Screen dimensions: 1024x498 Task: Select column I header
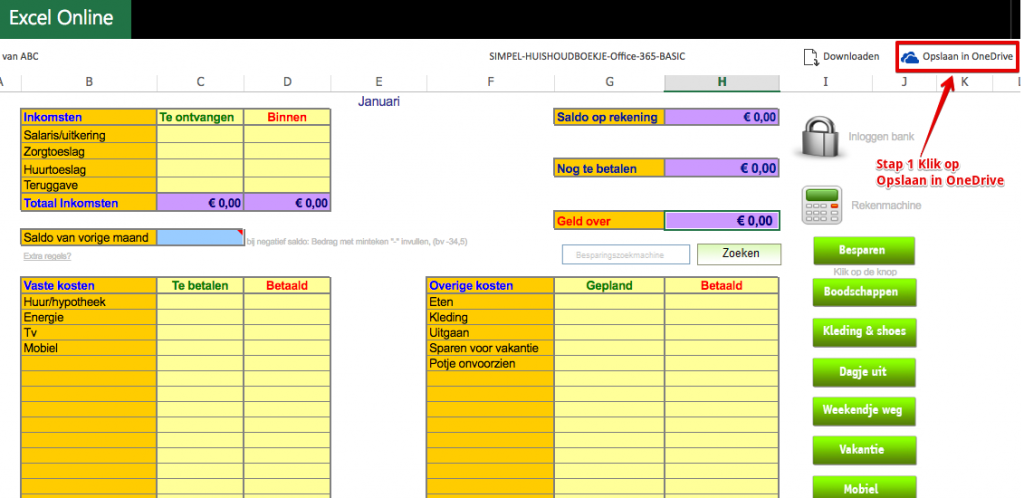click(825, 82)
